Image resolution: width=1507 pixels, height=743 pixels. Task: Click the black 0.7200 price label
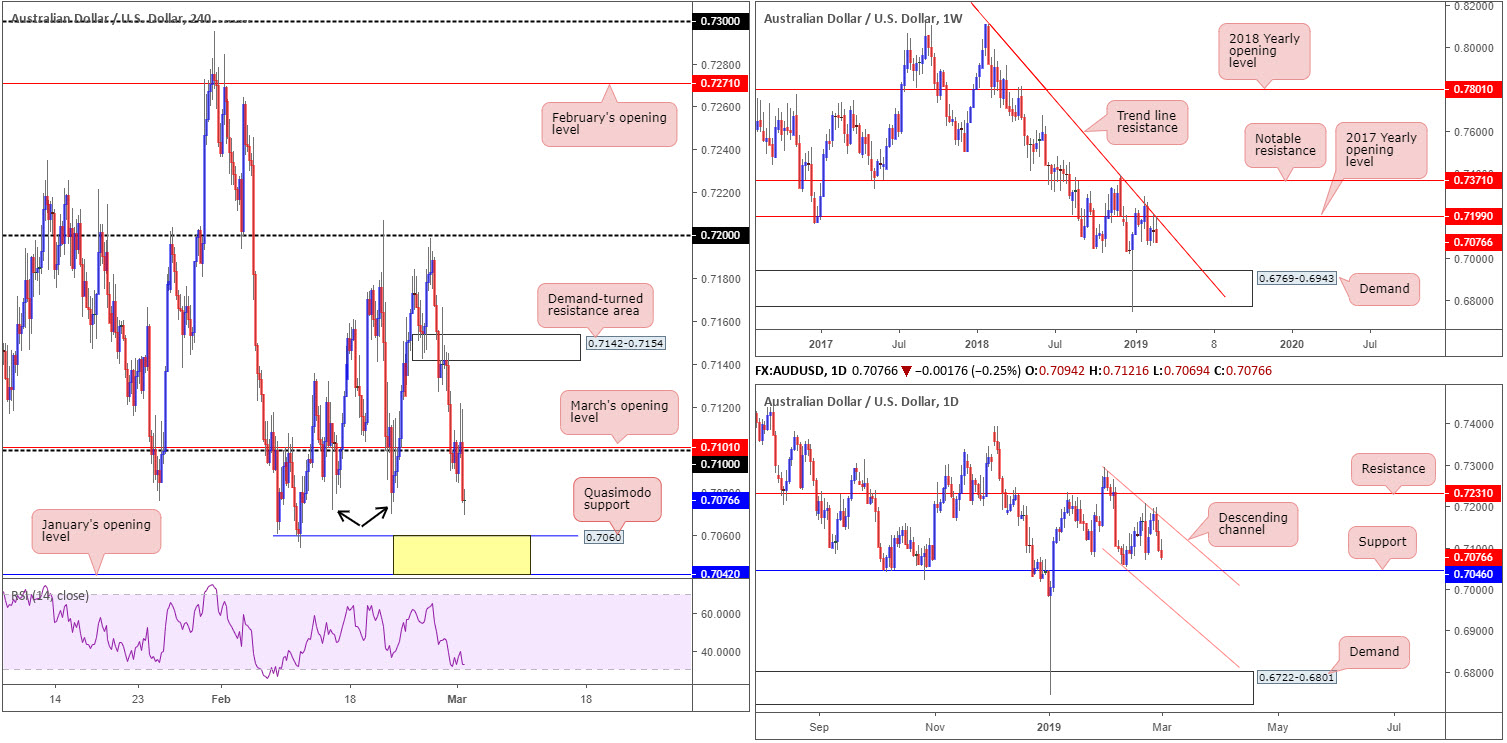[720, 235]
